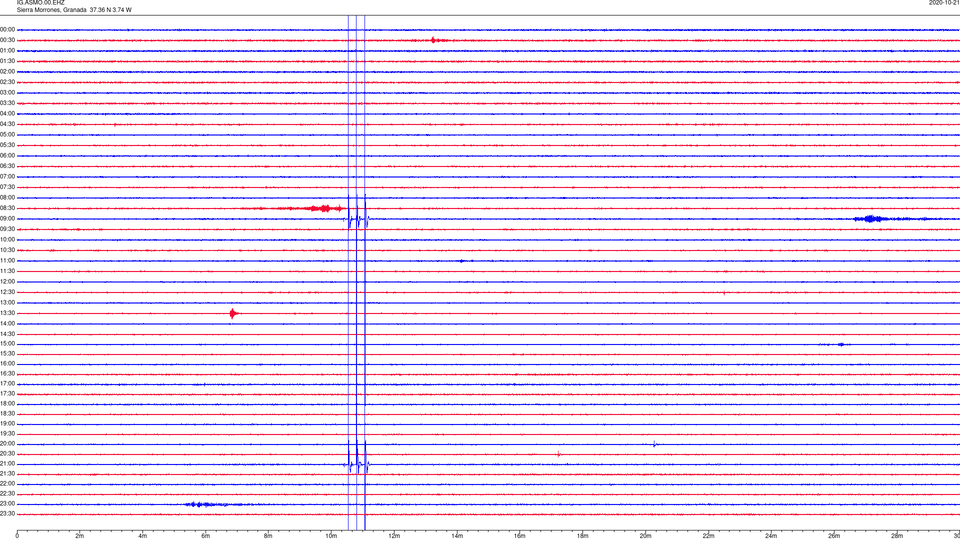Select the 19:30 trace time label
960x540 pixels.
(x=7, y=433)
